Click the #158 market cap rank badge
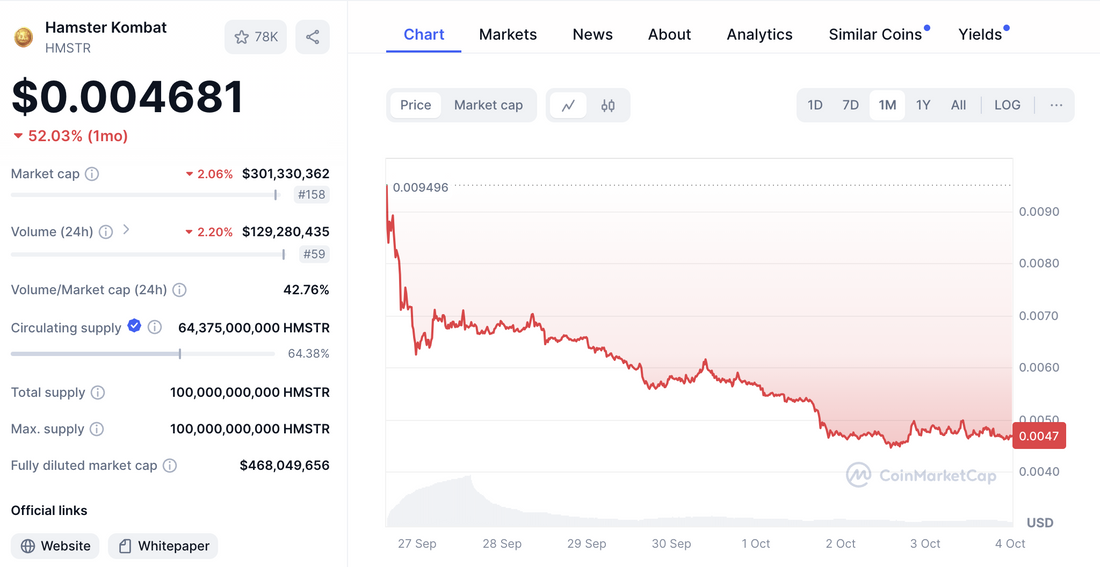 pyautogui.click(x=311, y=194)
